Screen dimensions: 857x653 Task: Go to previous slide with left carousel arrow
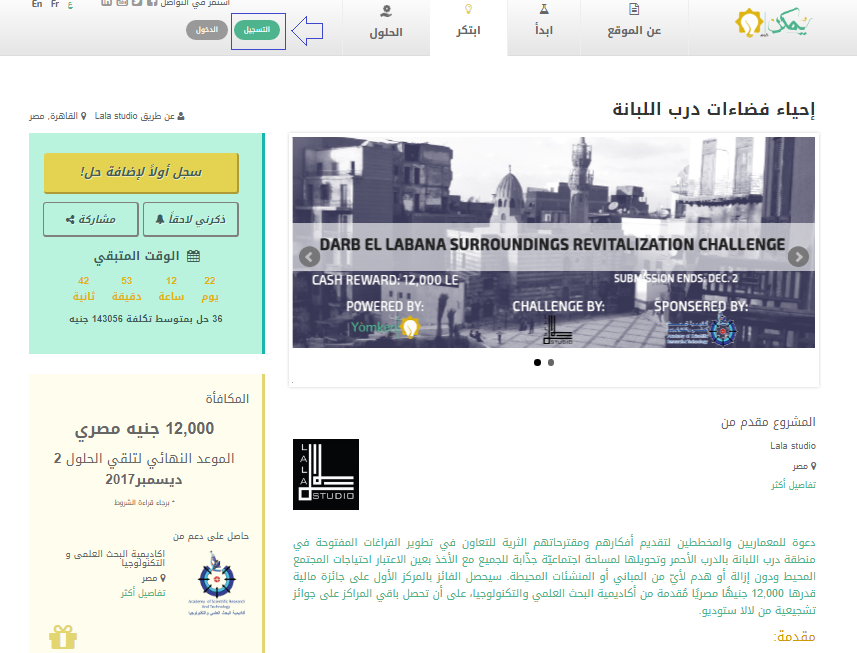[x=309, y=257]
